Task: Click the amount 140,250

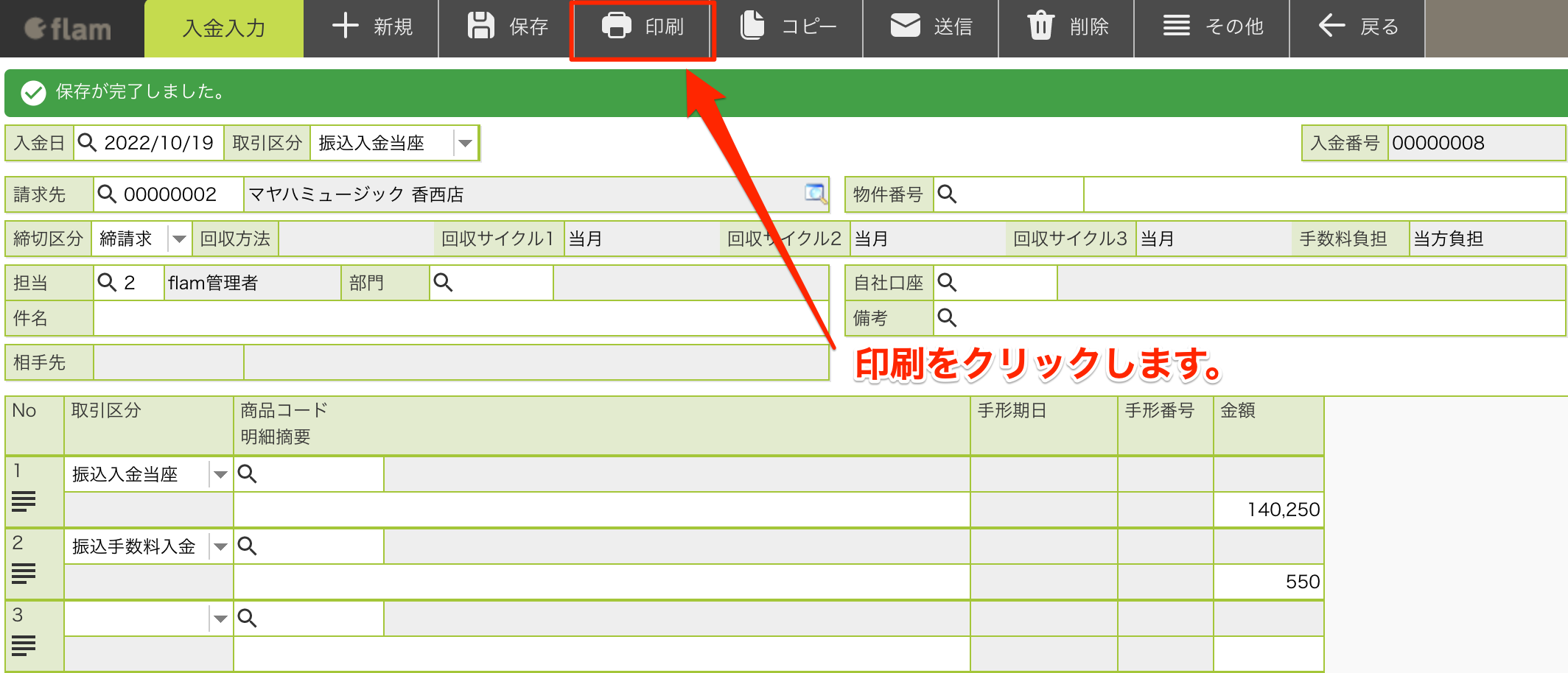Action: click(x=1284, y=510)
